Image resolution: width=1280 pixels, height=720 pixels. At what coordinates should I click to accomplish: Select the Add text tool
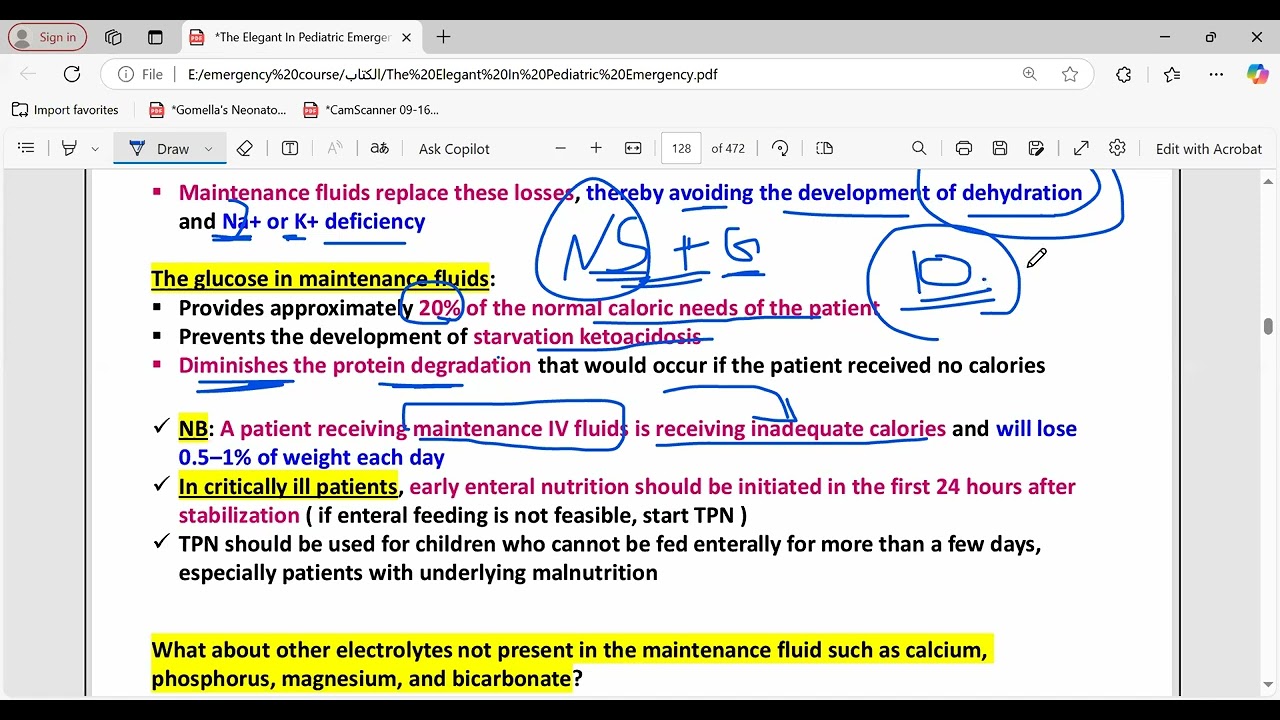tap(290, 148)
